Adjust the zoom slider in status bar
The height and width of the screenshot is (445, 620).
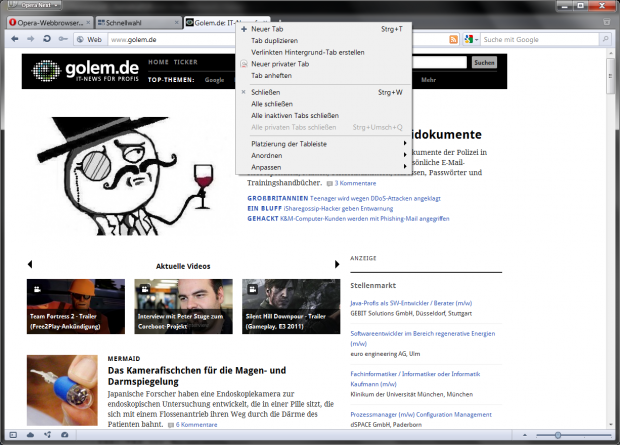click(556, 436)
